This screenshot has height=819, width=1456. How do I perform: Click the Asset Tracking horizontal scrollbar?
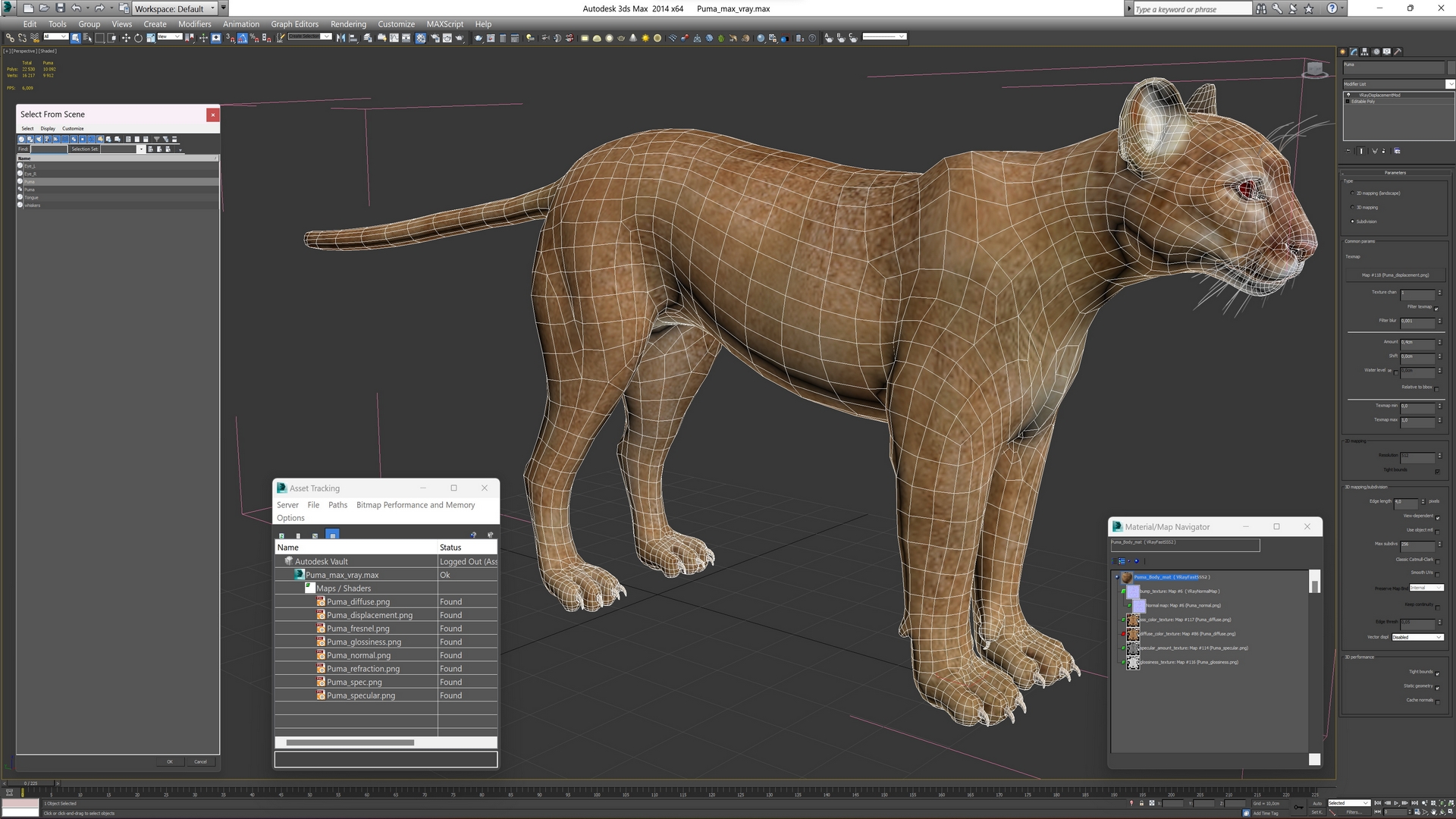(350, 742)
